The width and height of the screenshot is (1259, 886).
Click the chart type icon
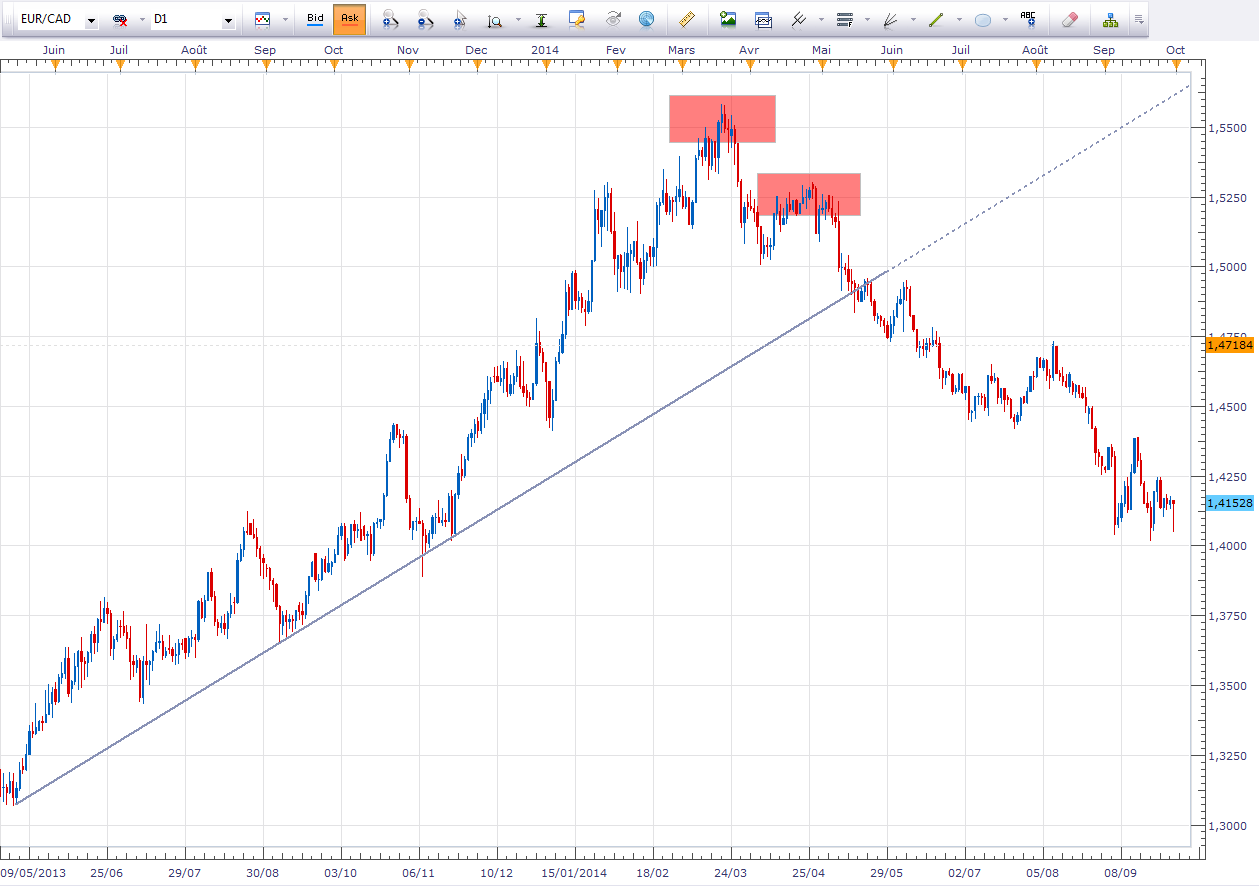(x=263, y=19)
